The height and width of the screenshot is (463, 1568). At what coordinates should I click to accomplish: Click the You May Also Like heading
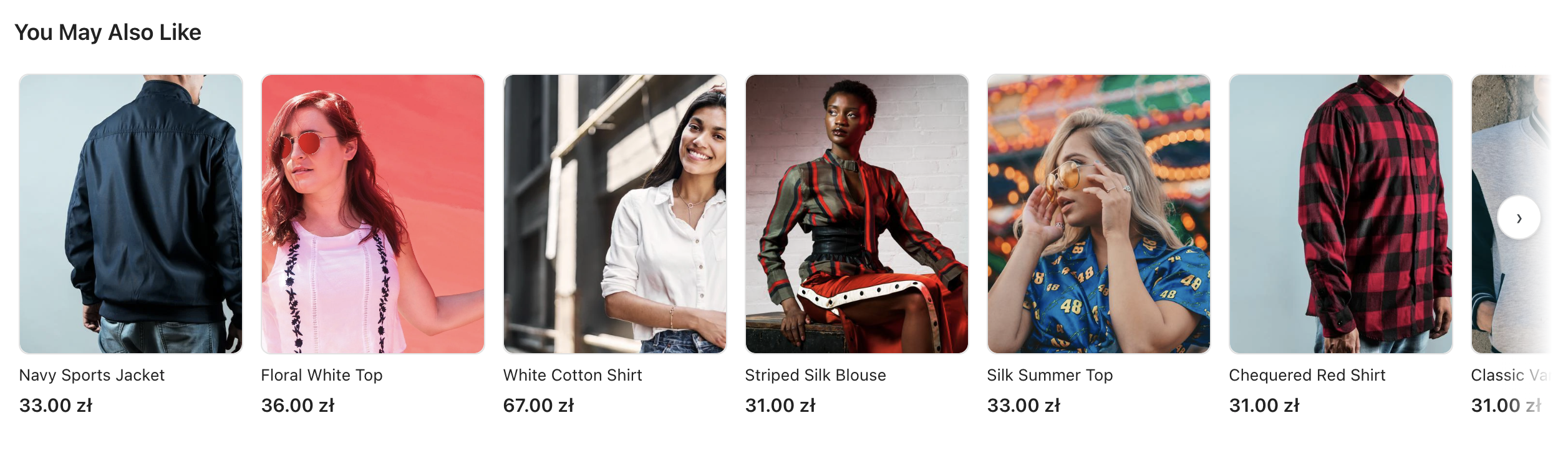[x=108, y=32]
